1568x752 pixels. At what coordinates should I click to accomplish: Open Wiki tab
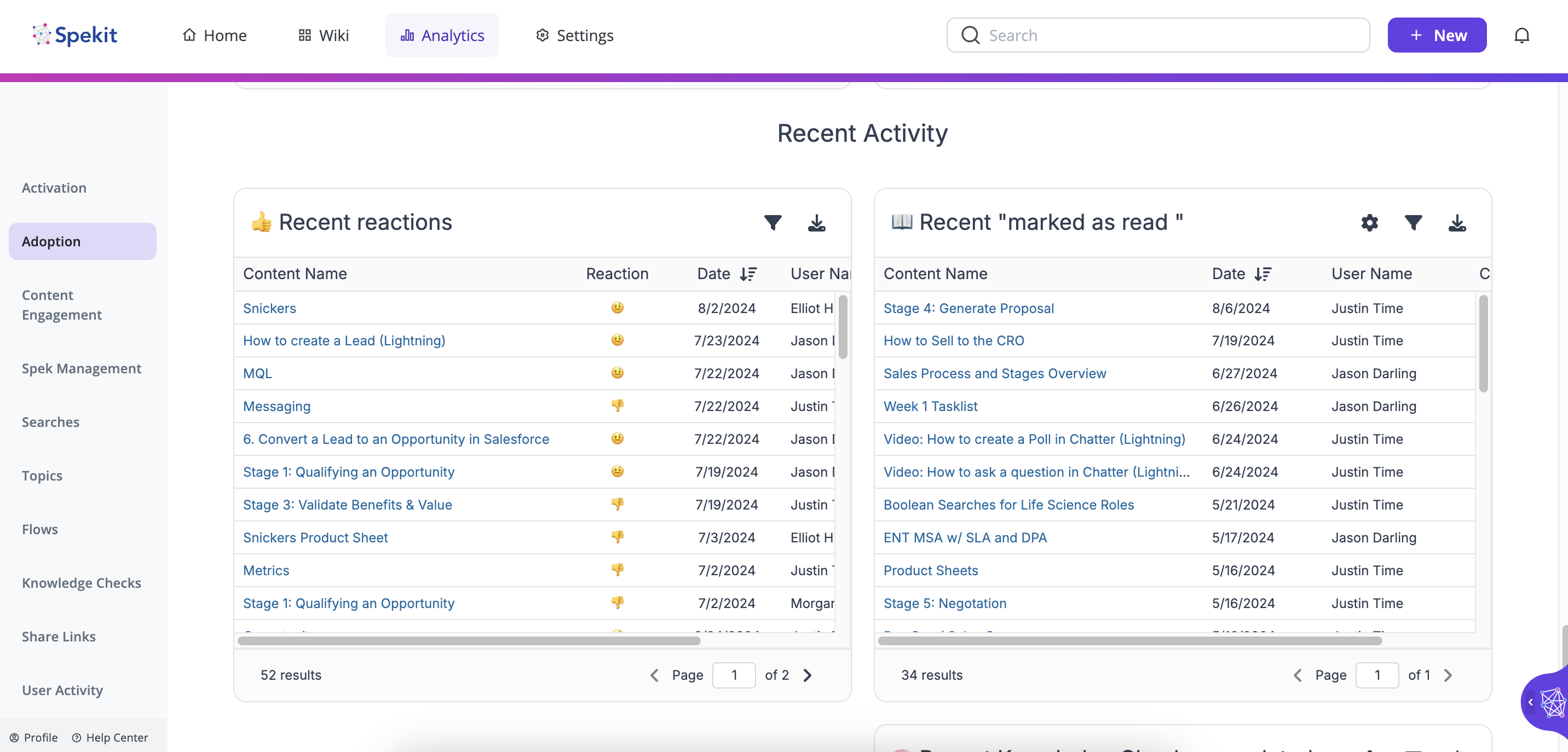tap(323, 35)
